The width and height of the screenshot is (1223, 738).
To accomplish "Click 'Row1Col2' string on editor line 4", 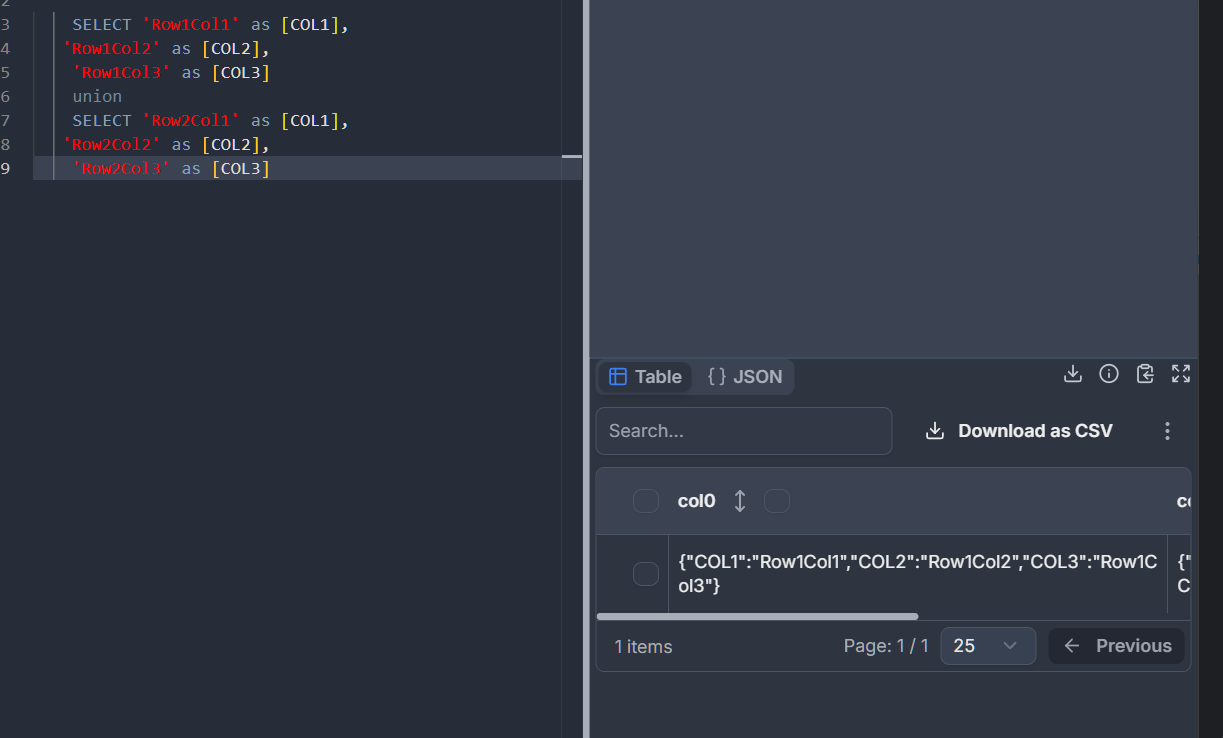I will pos(112,48).
